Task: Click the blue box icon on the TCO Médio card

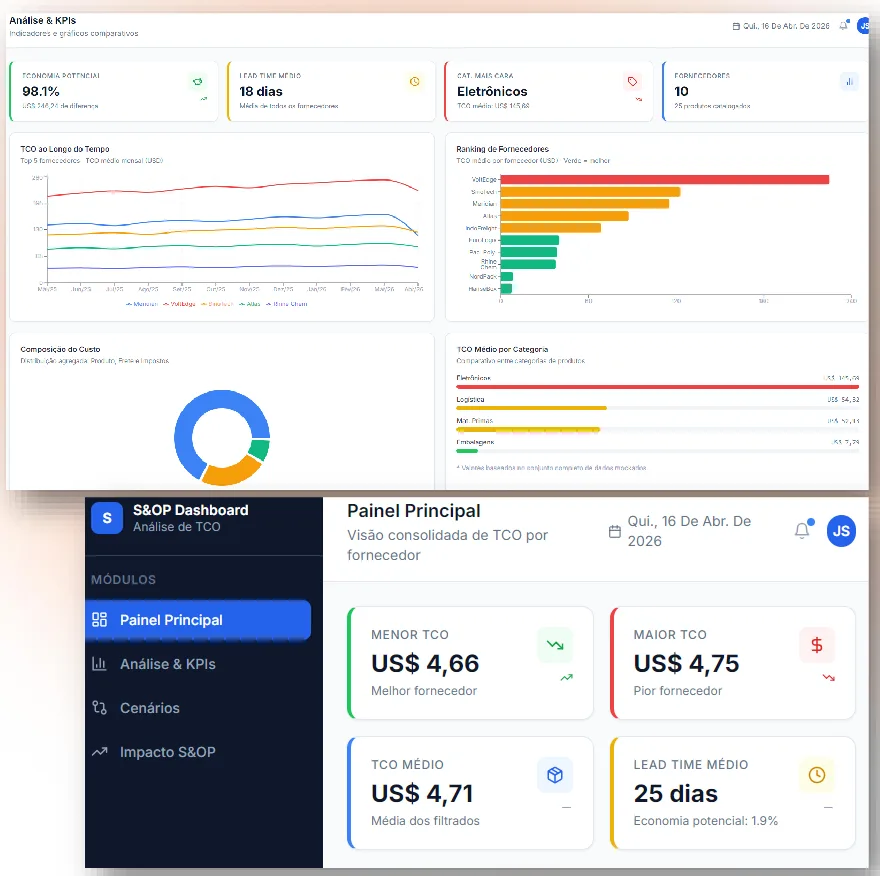Action: (x=555, y=775)
